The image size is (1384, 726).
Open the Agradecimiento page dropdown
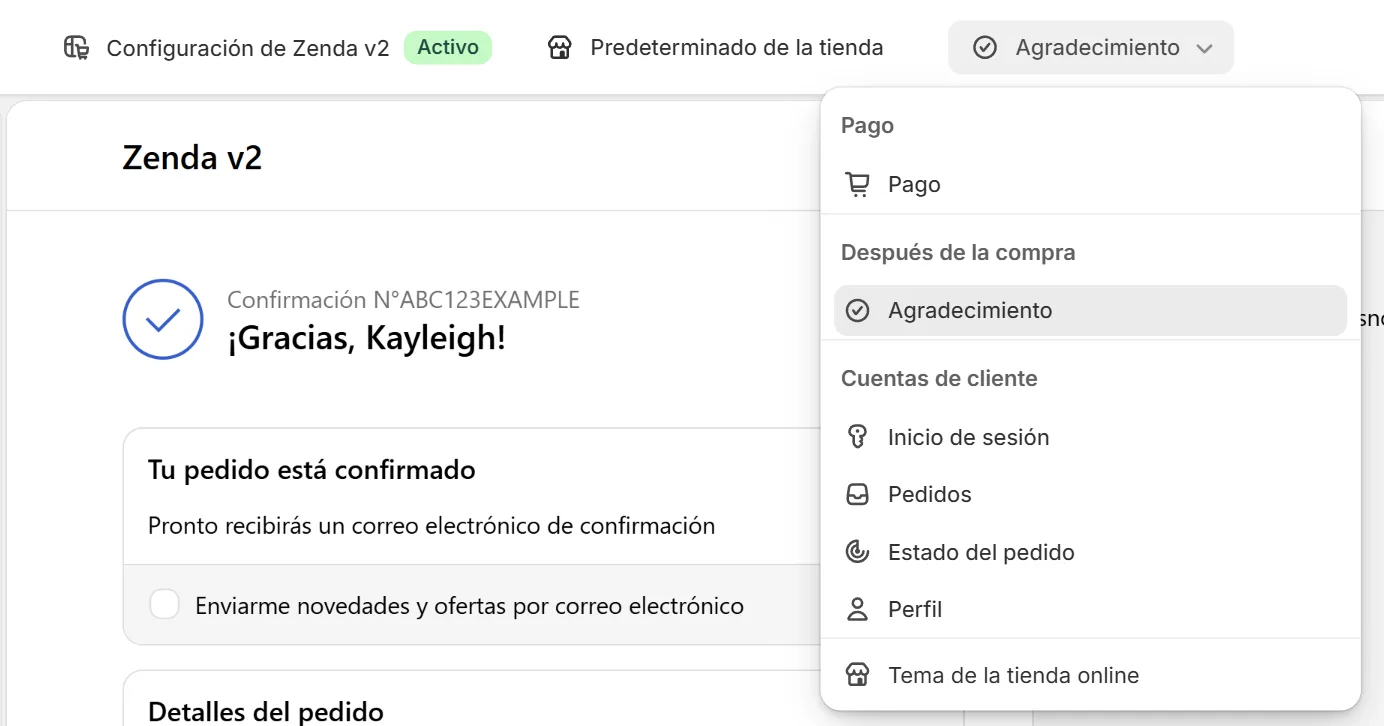[1091, 47]
